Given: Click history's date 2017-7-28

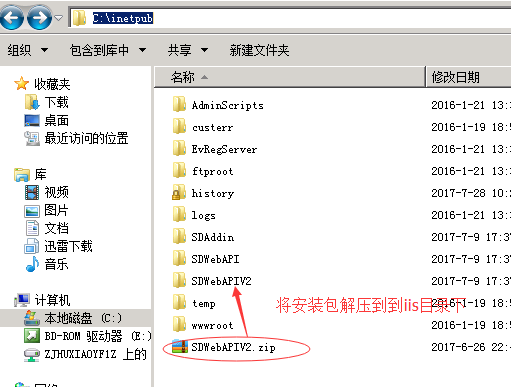Looking at the screenshot, I should click(458, 193).
